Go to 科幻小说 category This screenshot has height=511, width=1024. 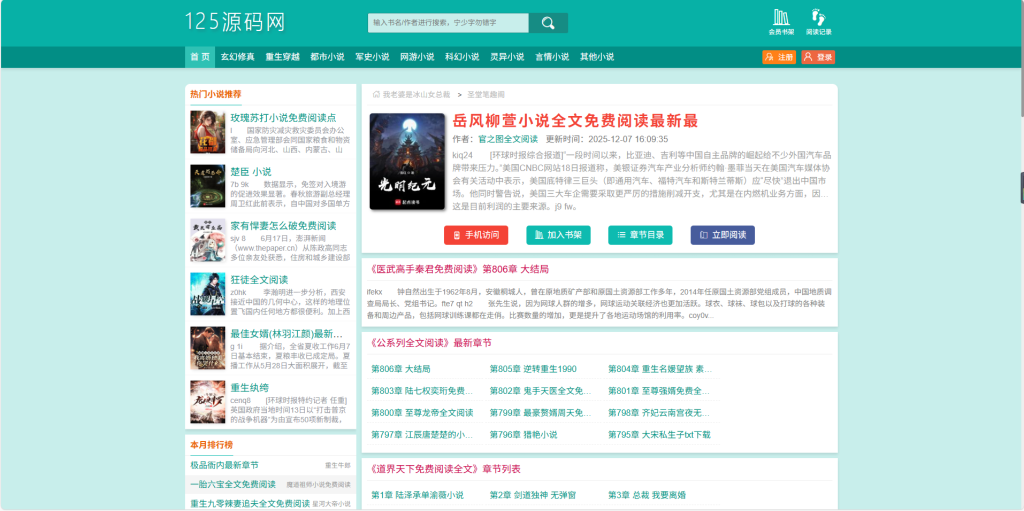[x=462, y=57]
